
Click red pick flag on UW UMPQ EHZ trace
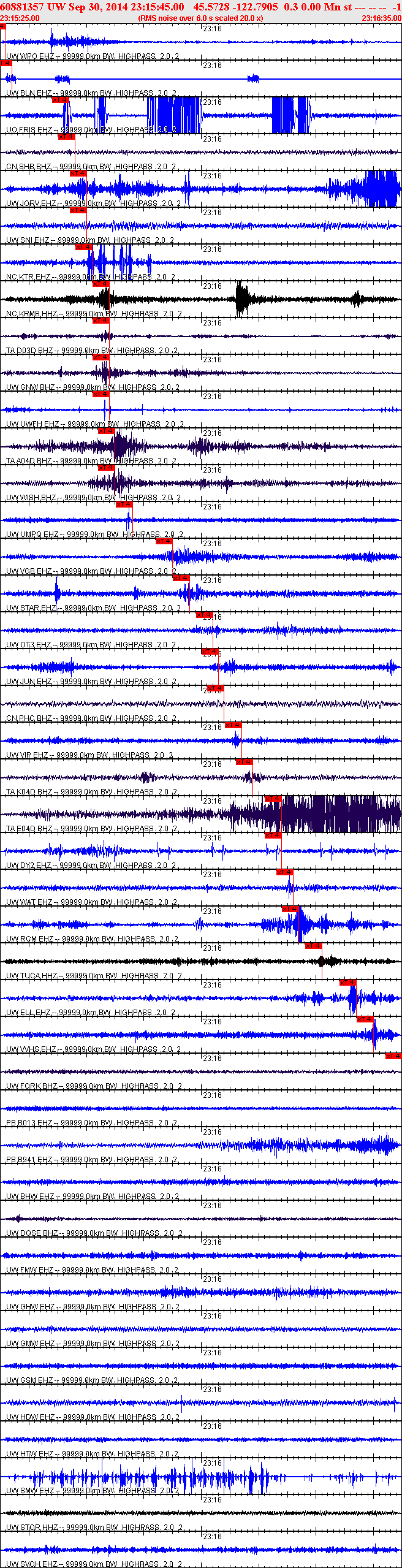coord(124,504)
